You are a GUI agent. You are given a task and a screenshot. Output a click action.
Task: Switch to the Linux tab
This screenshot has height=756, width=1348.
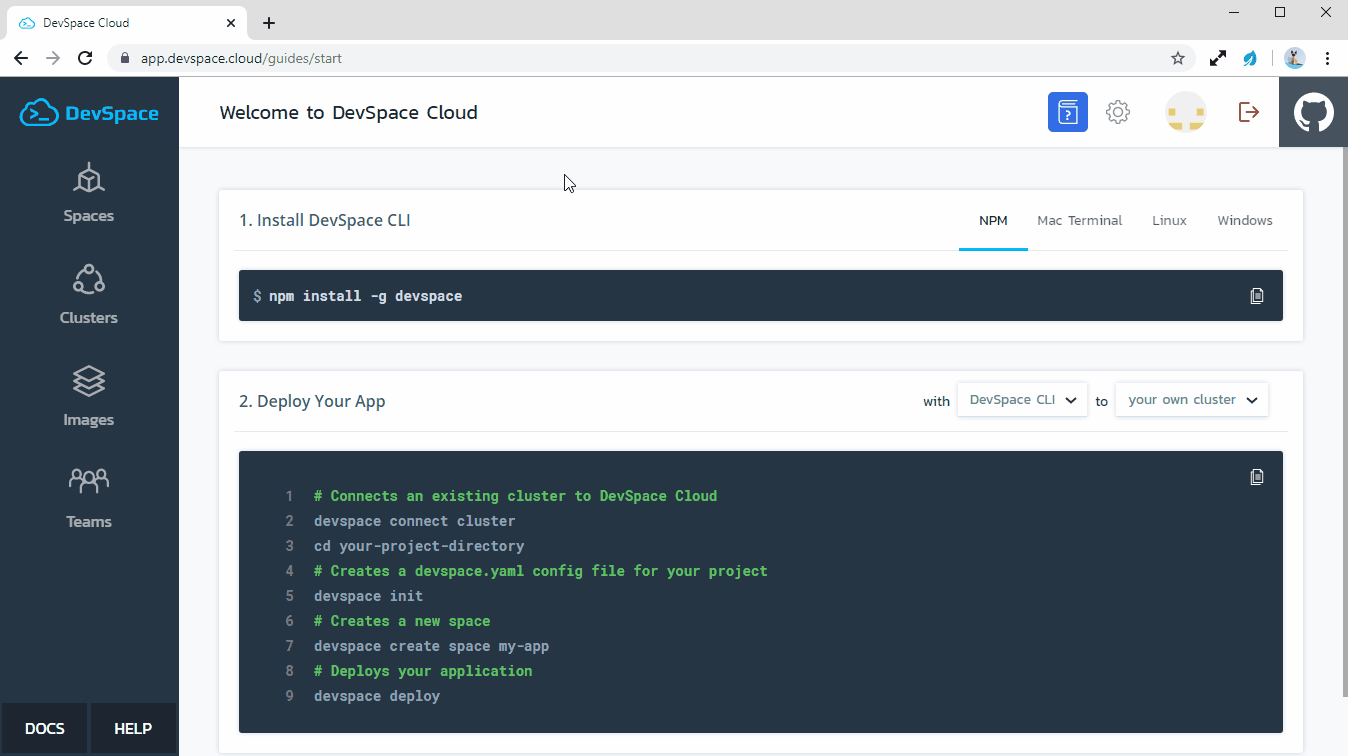pos(1169,221)
